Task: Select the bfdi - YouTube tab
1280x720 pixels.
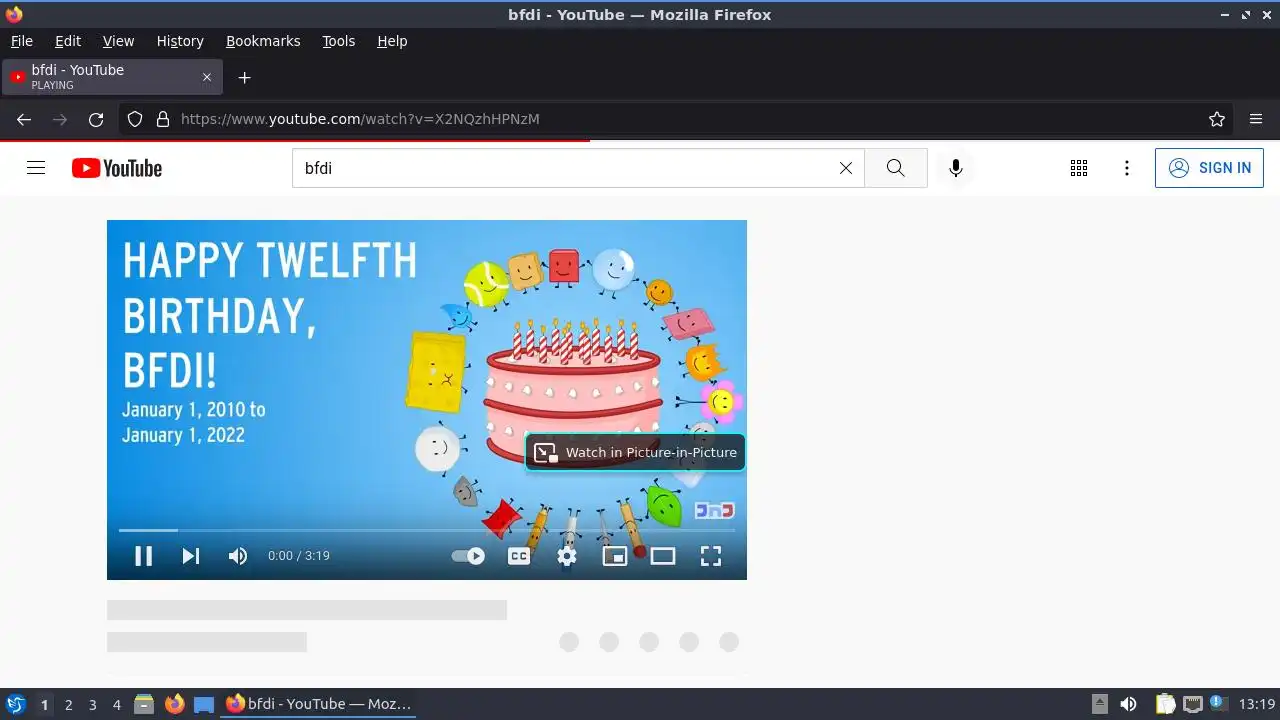Action: coord(111,77)
